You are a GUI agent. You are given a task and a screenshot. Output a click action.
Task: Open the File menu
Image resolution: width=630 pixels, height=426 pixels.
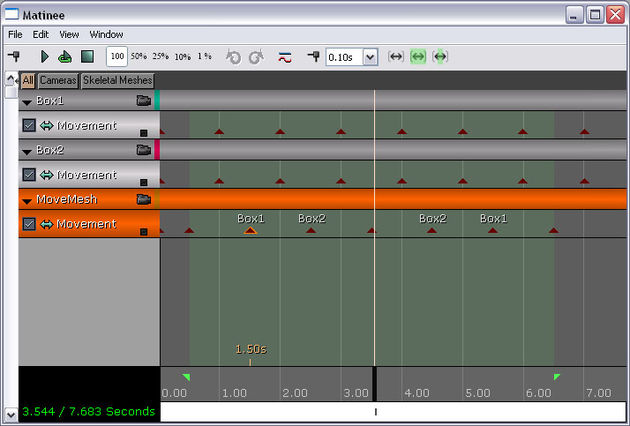tap(15, 35)
